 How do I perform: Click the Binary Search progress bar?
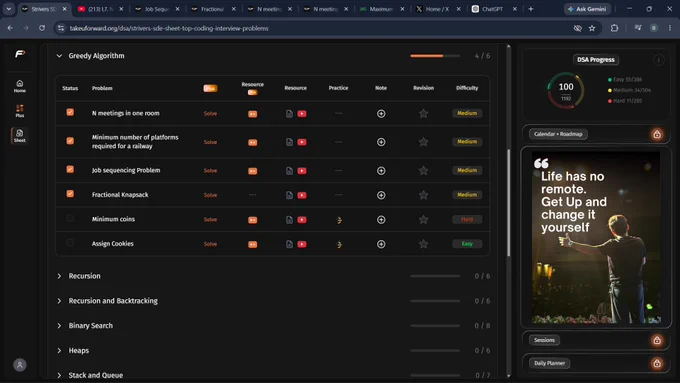(435, 326)
